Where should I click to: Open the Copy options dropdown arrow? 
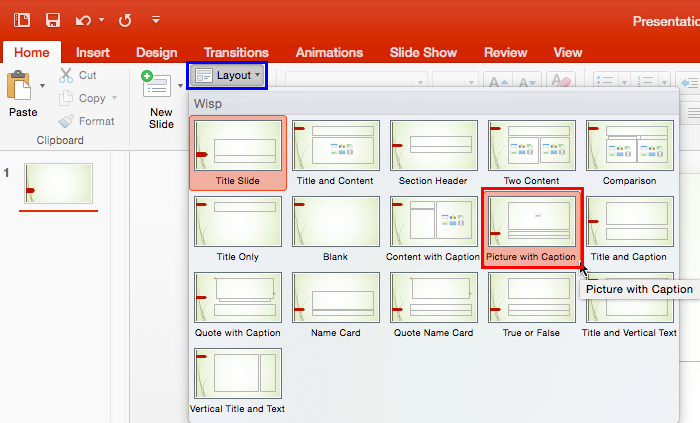click(x=115, y=98)
